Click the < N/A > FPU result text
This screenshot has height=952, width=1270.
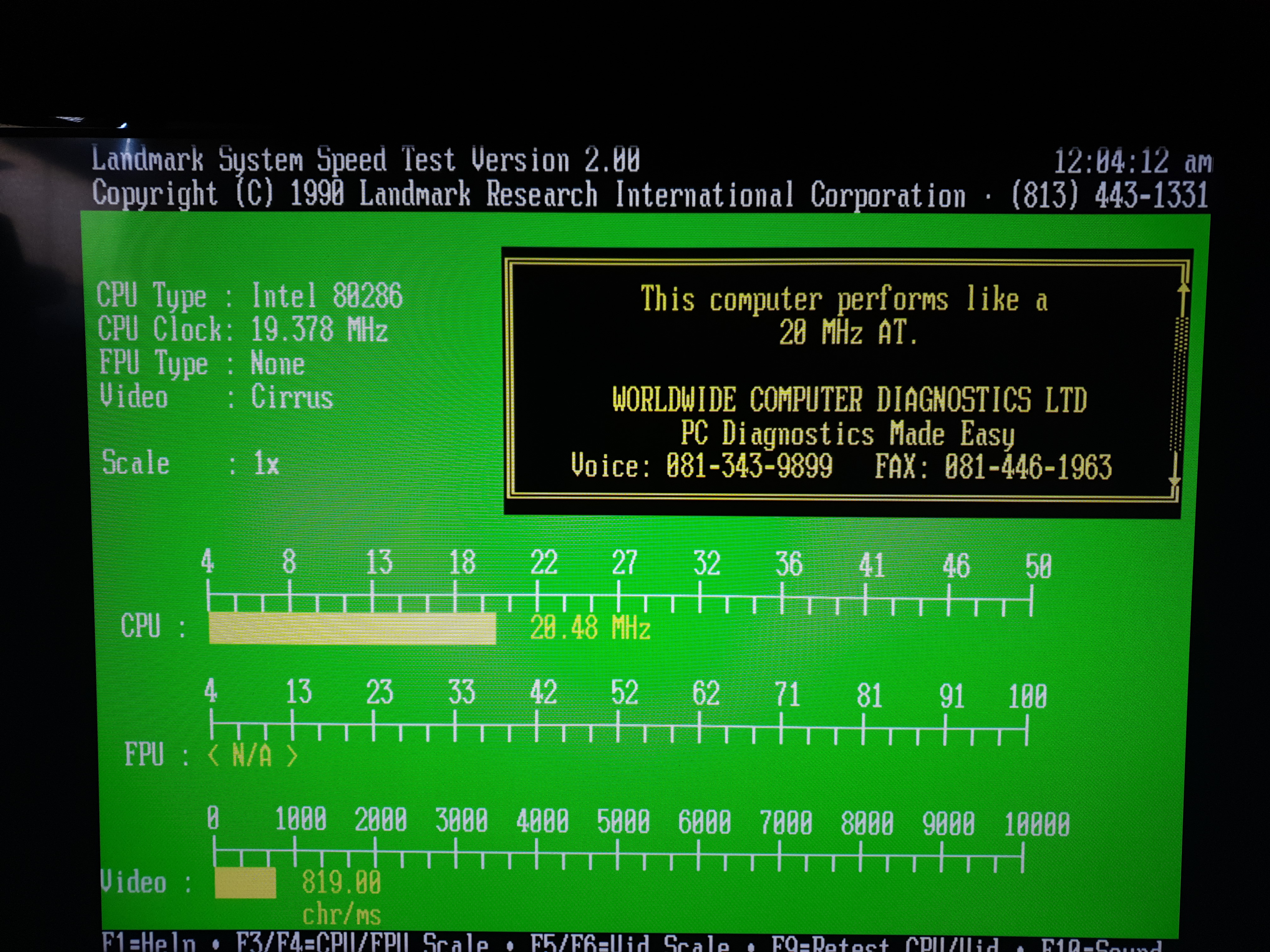pos(253,756)
